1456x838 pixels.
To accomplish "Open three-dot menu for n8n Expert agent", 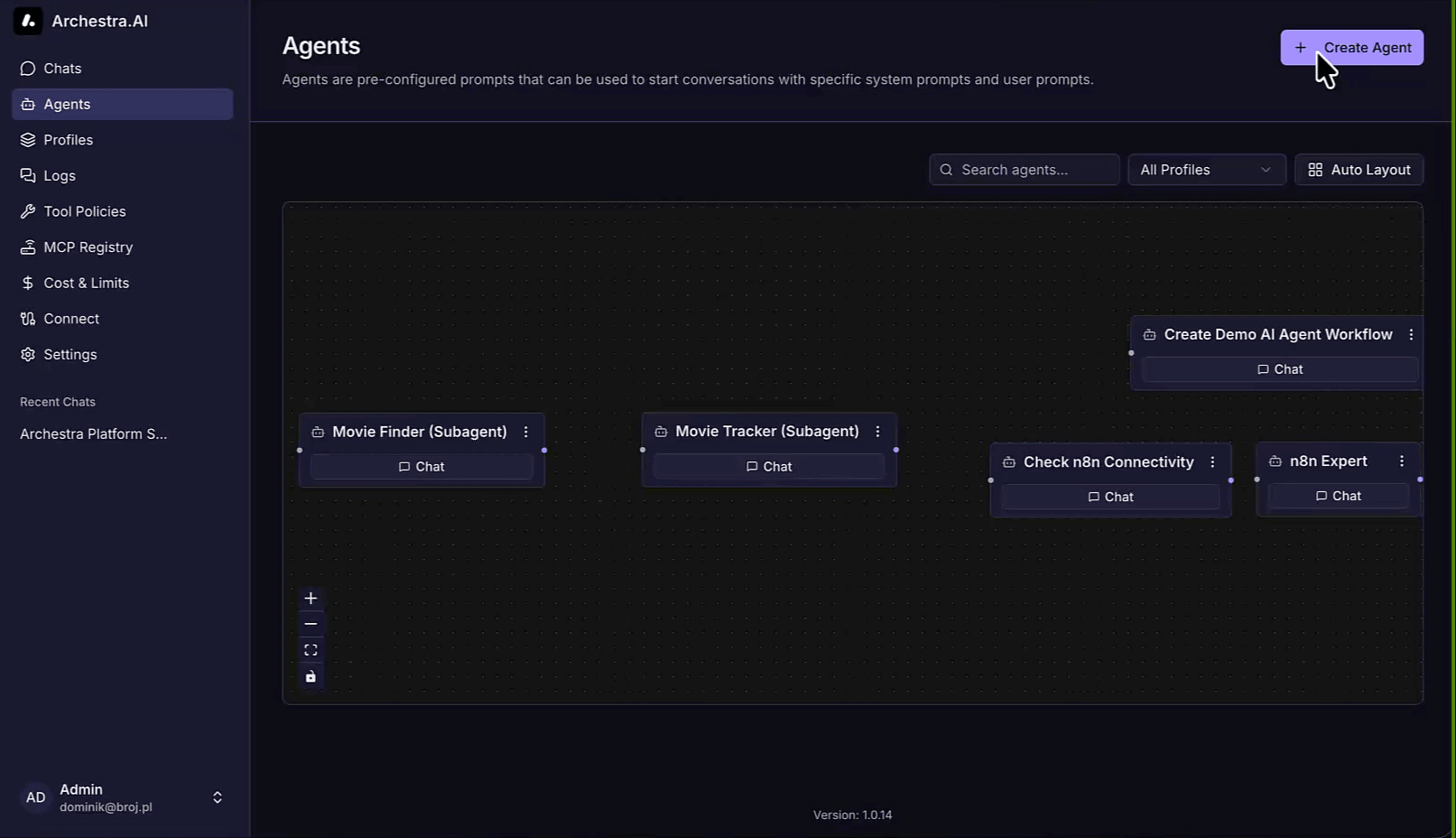I will (1401, 461).
